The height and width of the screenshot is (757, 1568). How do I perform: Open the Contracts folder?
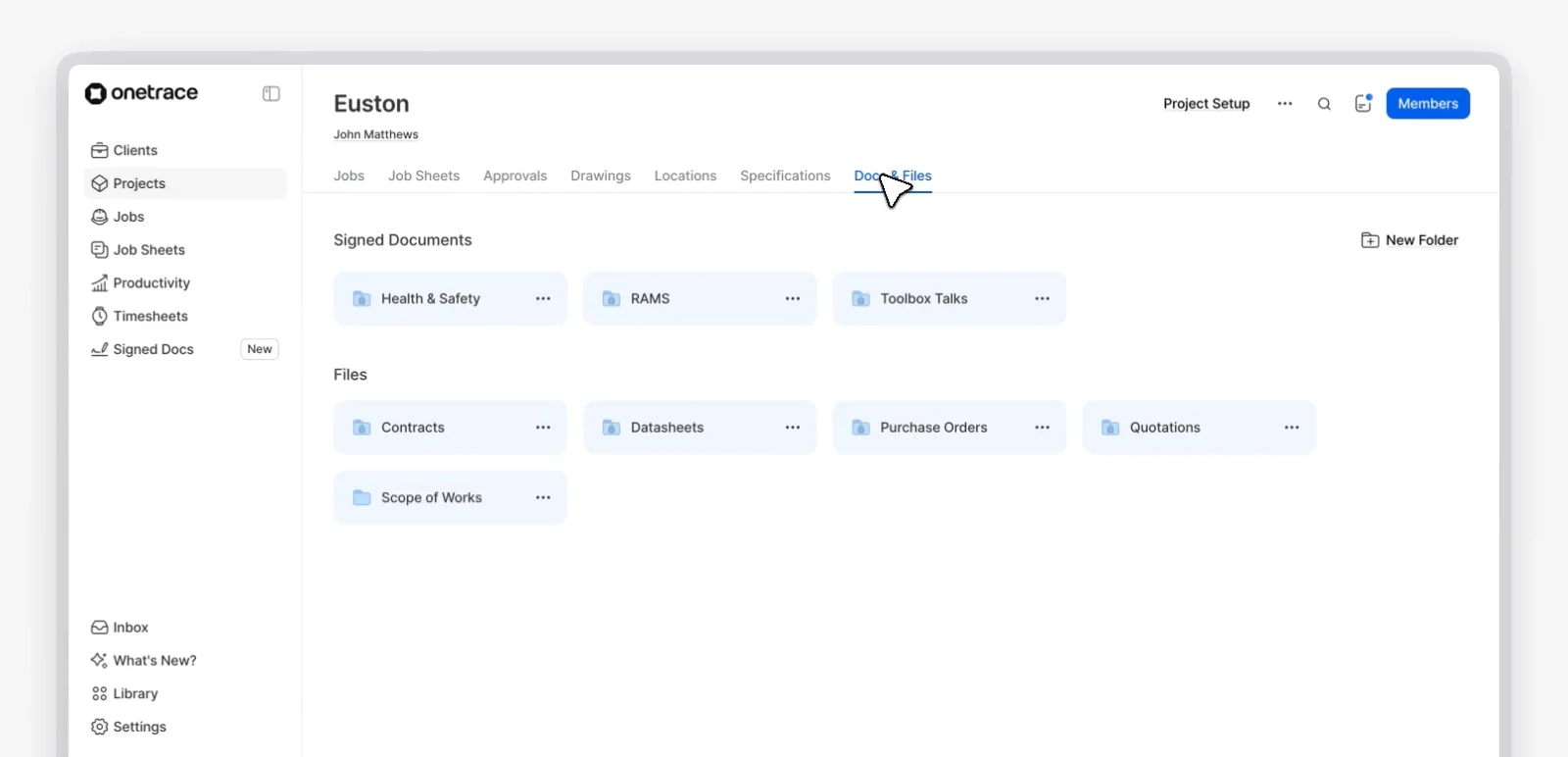point(450,428)
